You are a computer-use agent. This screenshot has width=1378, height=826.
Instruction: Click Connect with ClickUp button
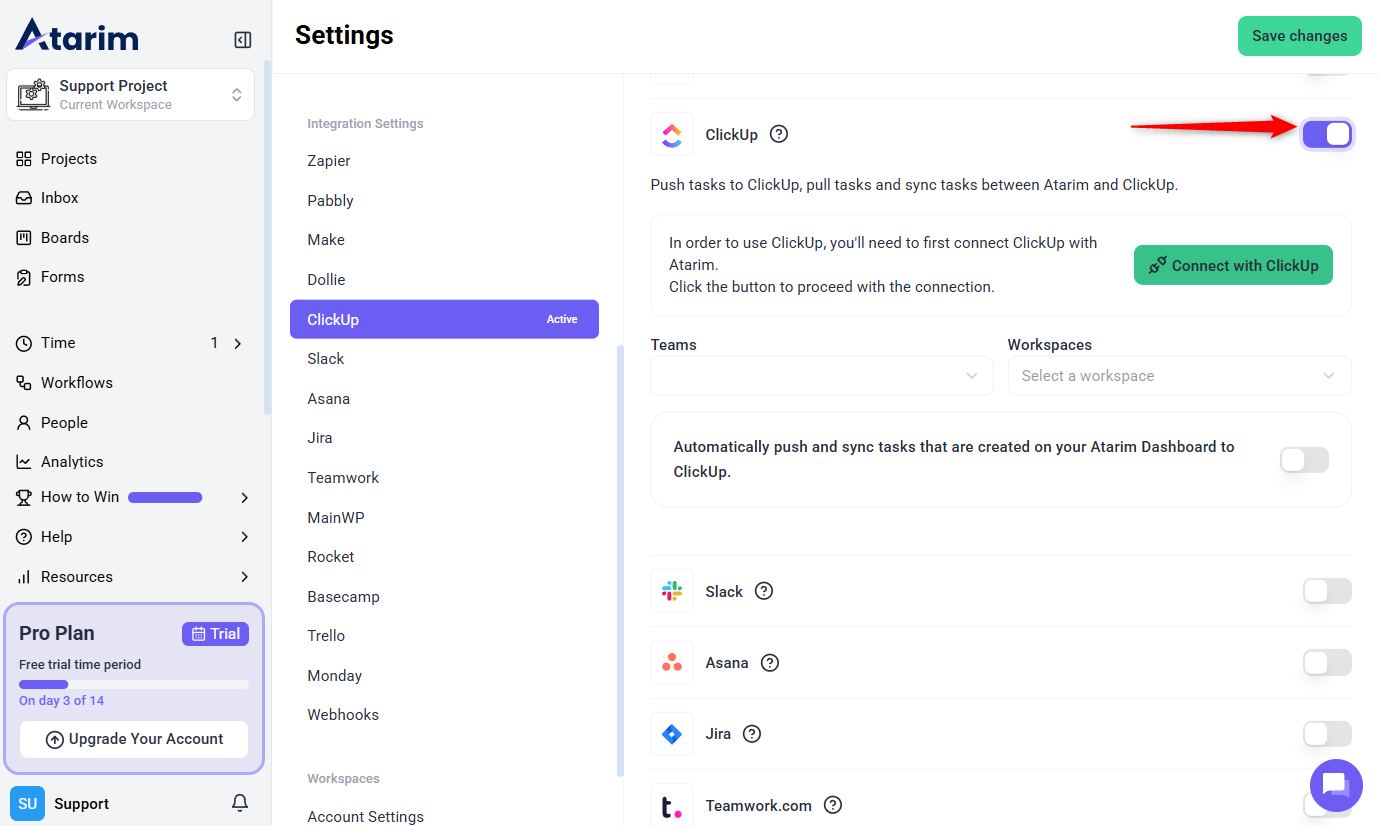1232,265
